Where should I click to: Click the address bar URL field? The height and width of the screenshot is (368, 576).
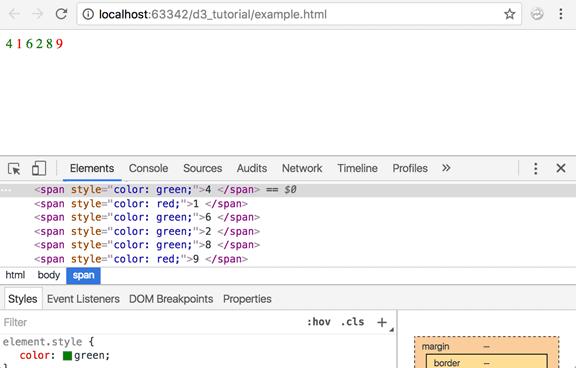click(299, 14)
